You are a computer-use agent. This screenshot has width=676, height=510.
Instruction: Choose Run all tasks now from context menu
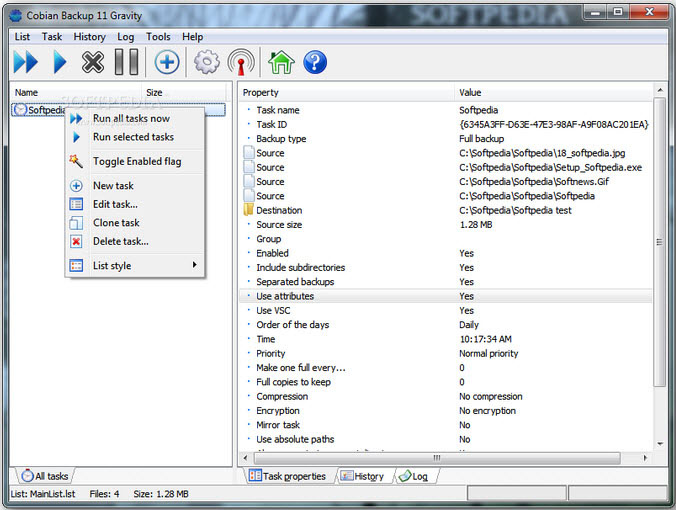[x=131, y=118]
